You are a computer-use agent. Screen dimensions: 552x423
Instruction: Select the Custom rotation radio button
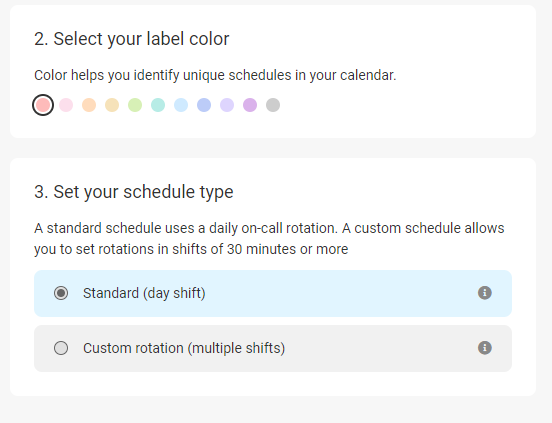click(x=61, y=348)
